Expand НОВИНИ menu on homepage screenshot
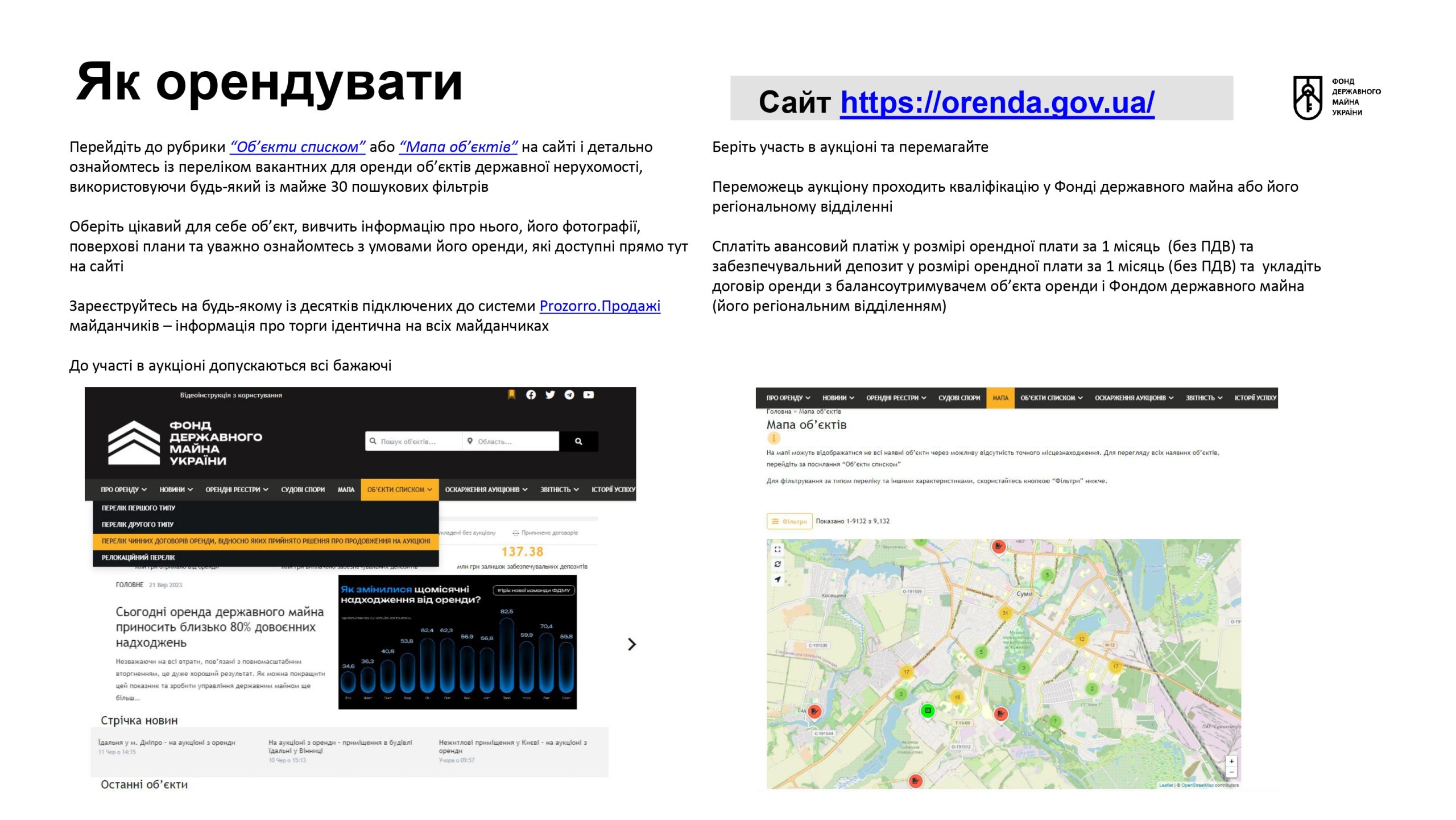This screenshot has height=820, width=1456. (x=176, y=489)
